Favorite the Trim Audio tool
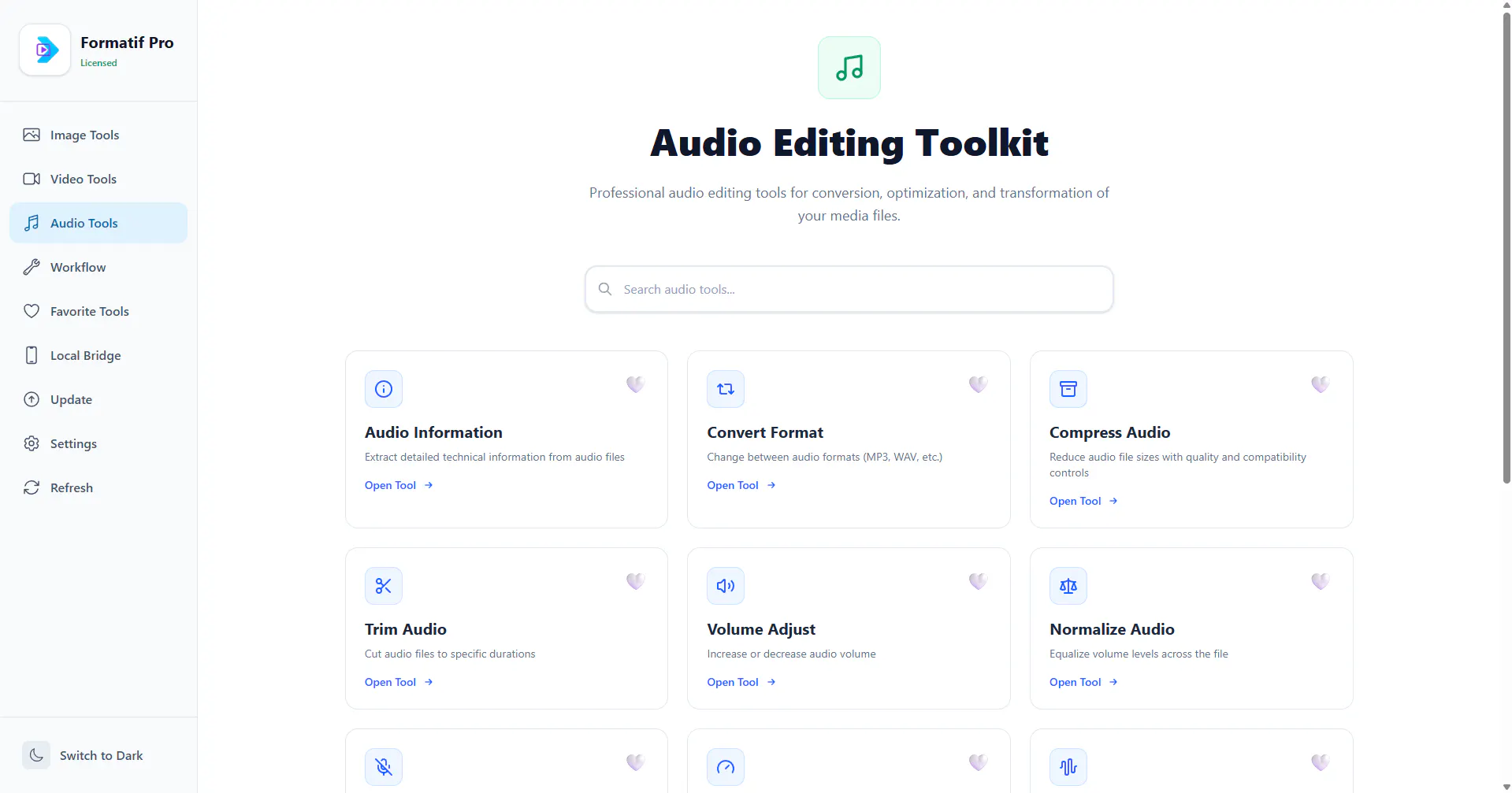Screen dimensions: 1512x793 point(635,581)
